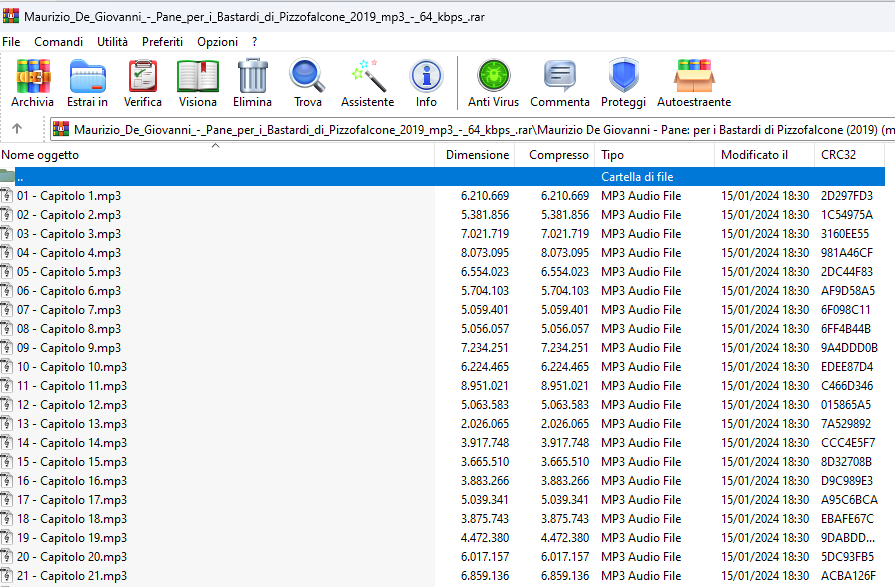Image resolution: width=895 pixels, height=587 pixels.
Task: Run the Anti Virus scan icon
Action: tap(493, 75)
